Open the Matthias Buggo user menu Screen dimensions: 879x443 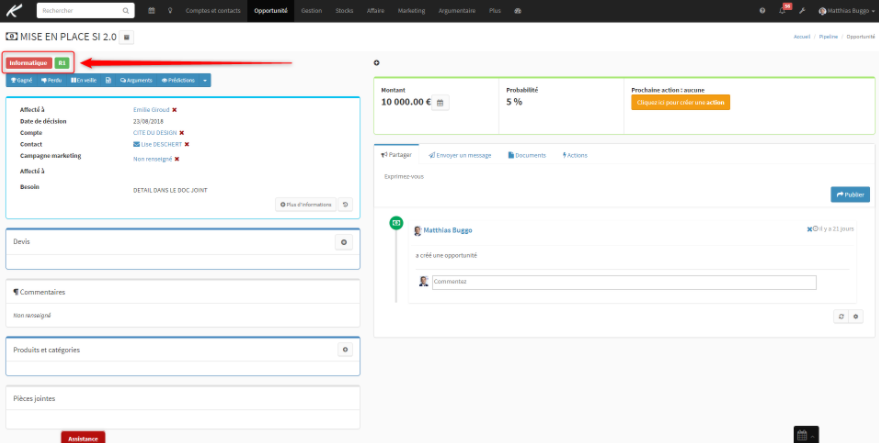[x=846, y=11]
